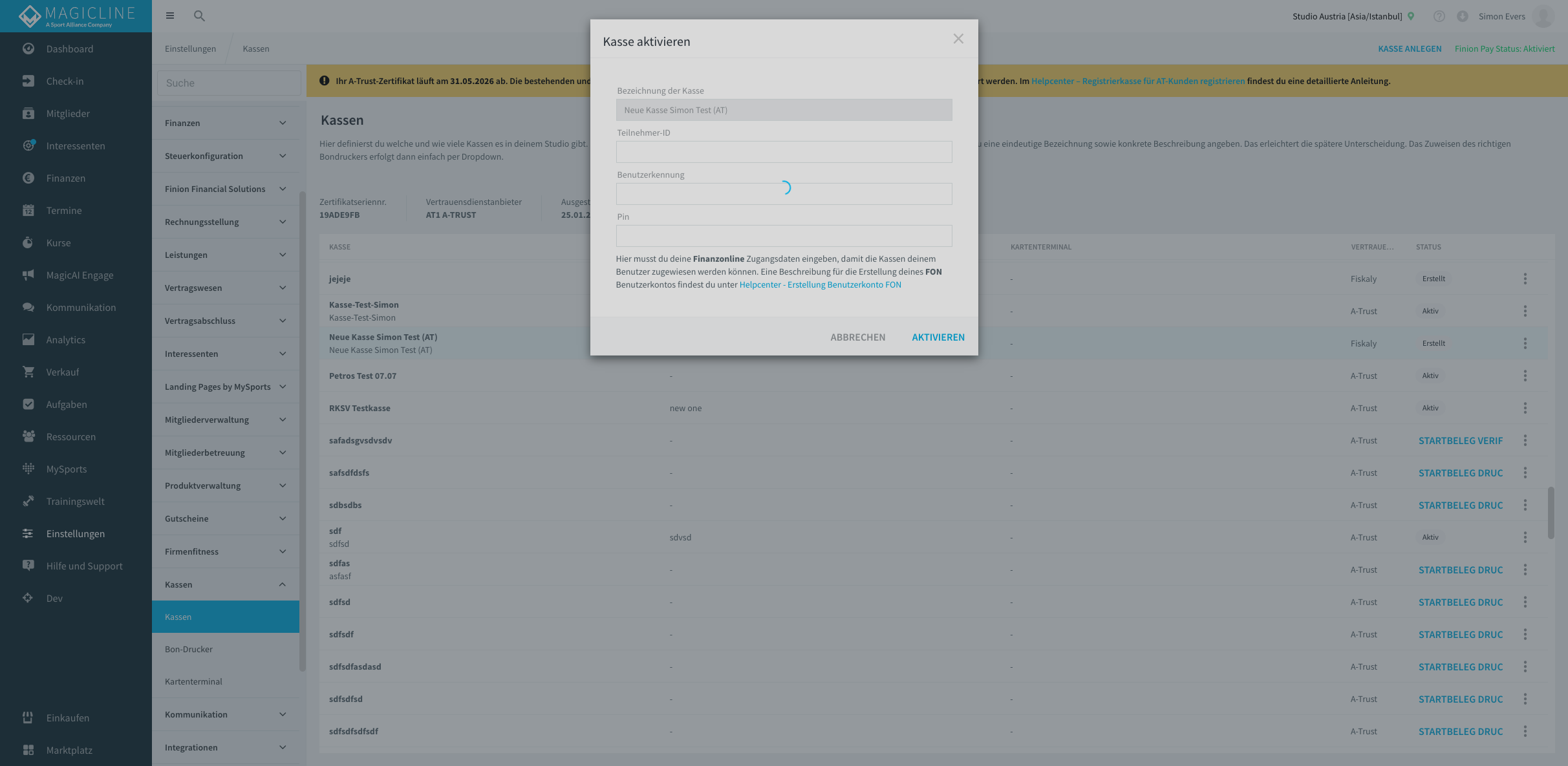This screenshot has height=766, width=1568.
Task: Toggle the hamburger menu icon
Action: coord(170,16)
